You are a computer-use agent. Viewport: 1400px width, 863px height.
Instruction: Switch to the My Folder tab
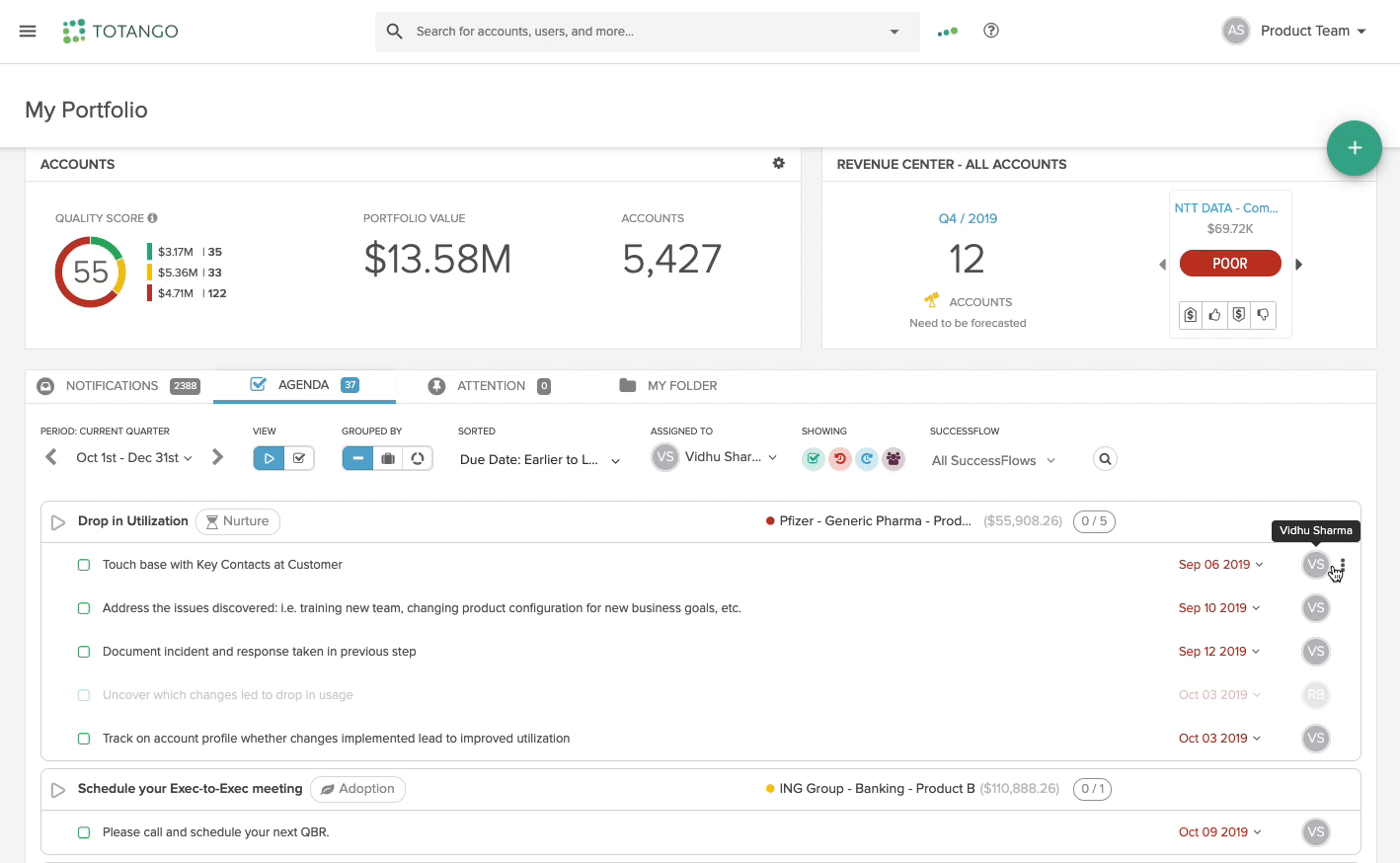(x=667, y=386)
